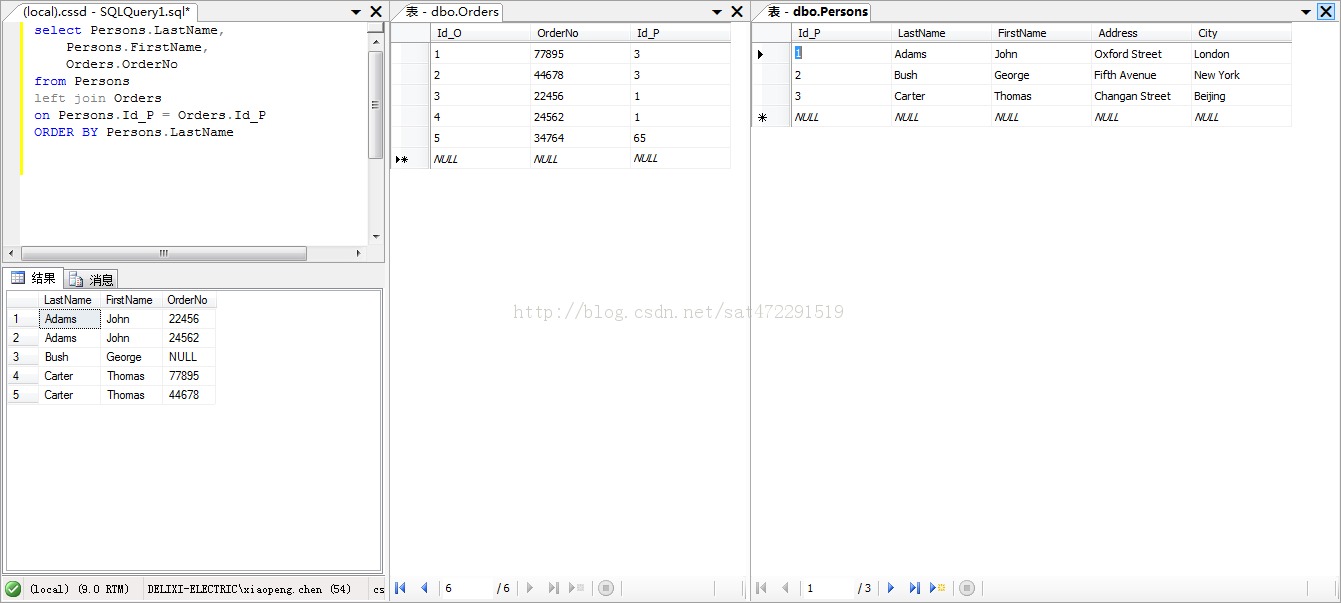Switch to the 结果 results tab

click(x=34, y=278)
